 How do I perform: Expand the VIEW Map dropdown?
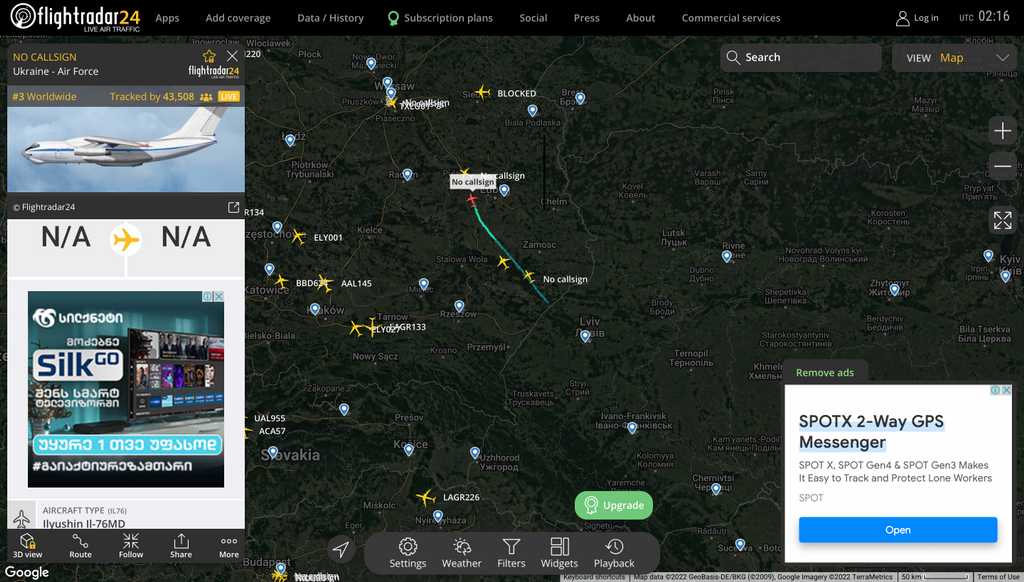pos(954,57)
